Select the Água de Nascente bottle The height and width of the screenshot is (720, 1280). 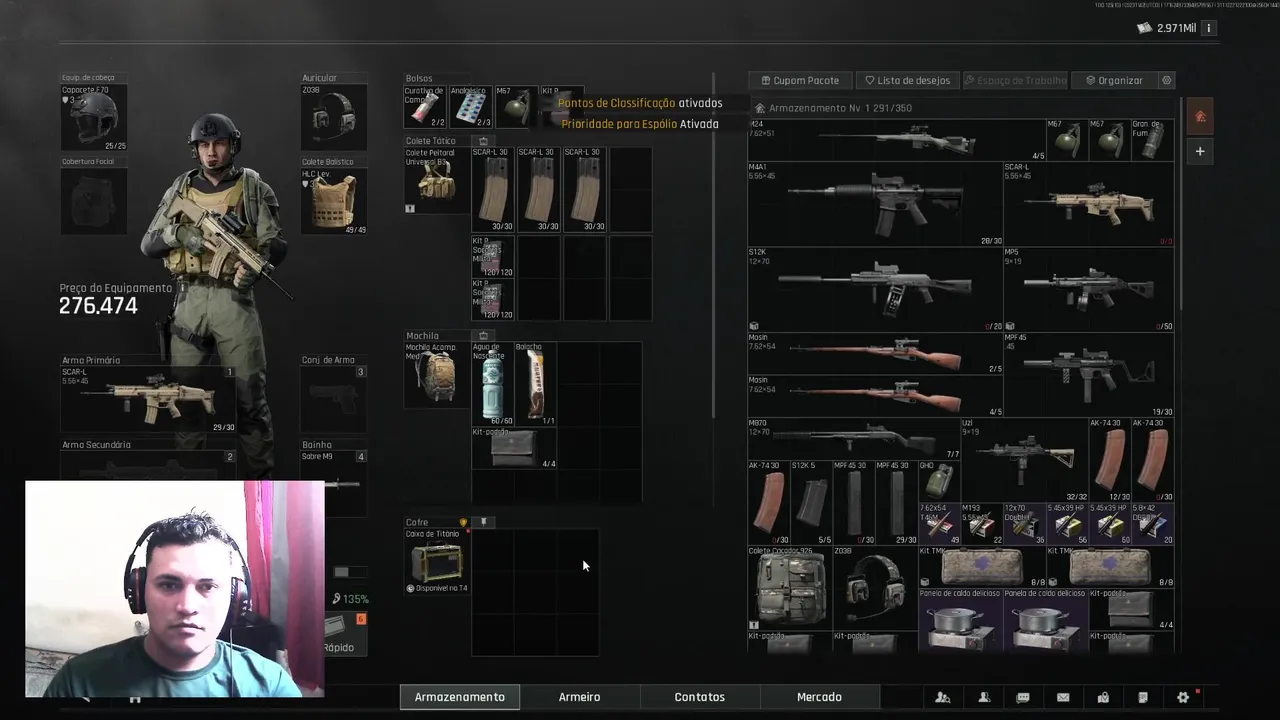click(x=492, y=384)
